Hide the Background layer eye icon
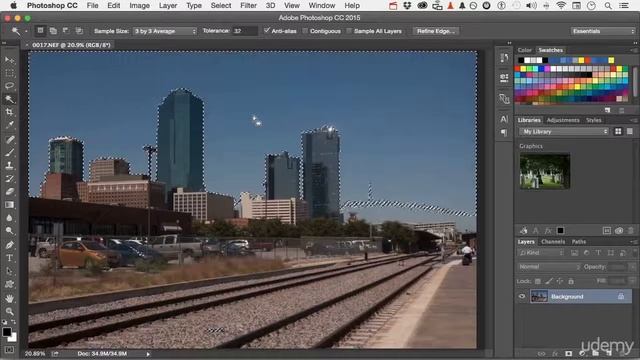 (522, 296)
